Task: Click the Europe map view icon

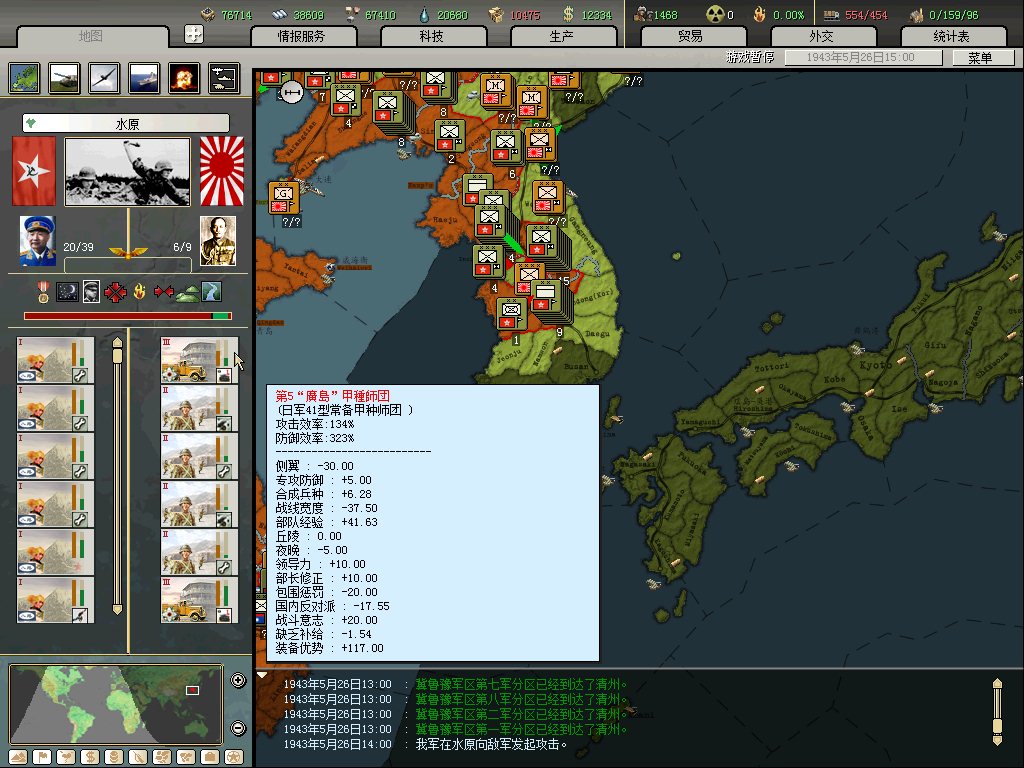Action: (x=24, y=77)
